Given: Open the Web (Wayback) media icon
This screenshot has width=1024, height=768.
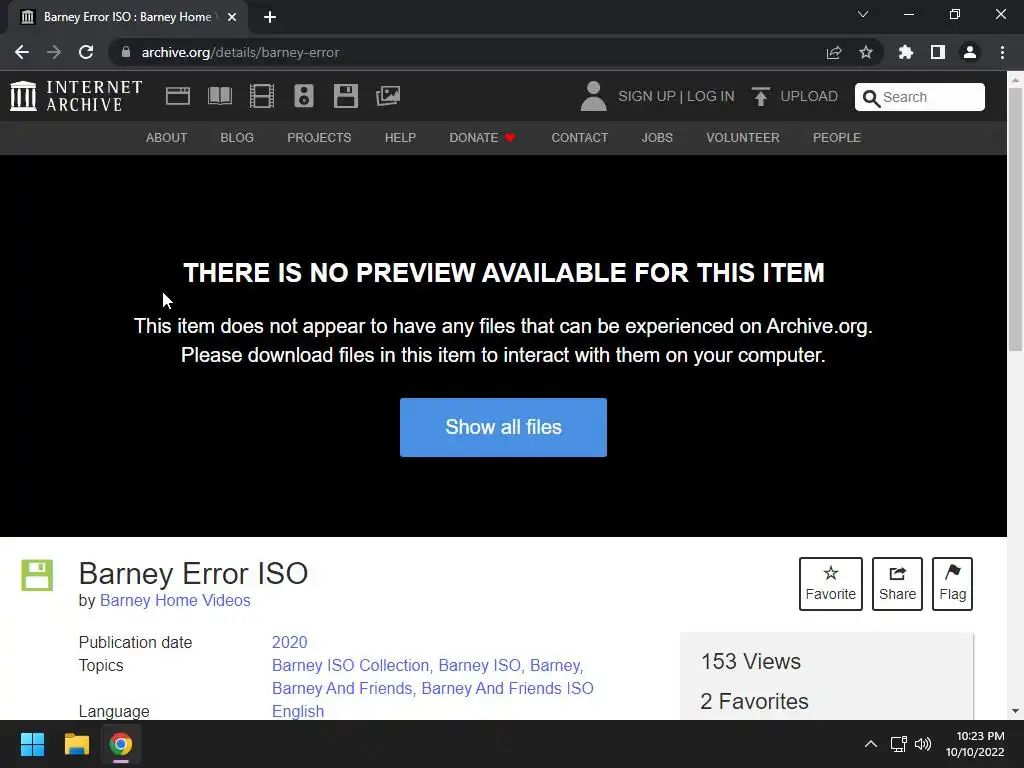Looking at the screenshot, I should pos(178,96).
